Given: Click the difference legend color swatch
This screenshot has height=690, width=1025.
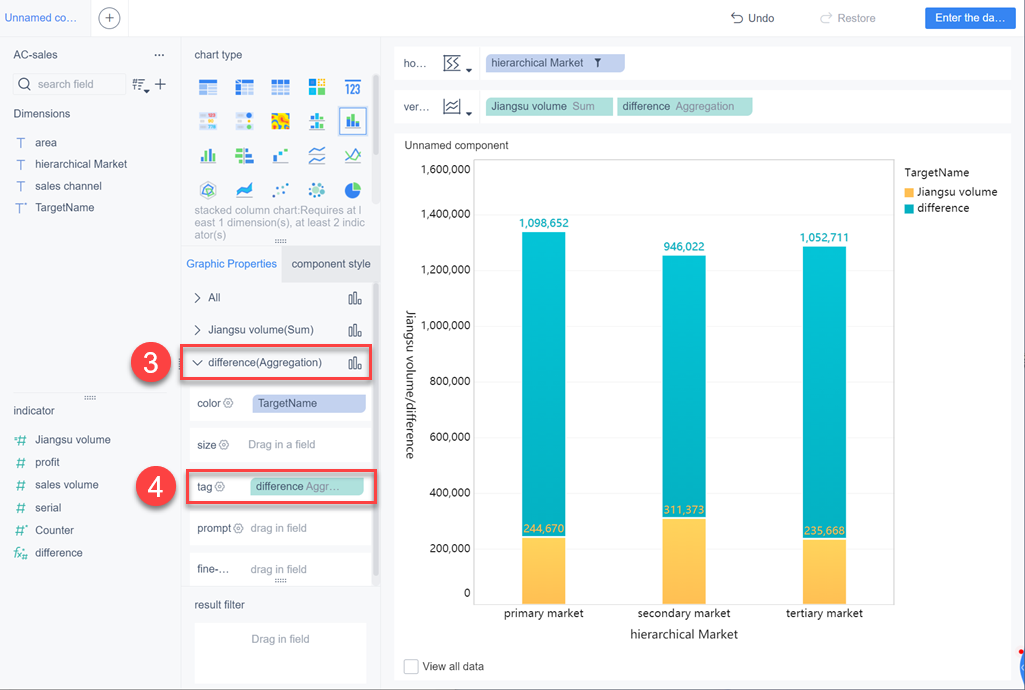Looking at the screenshot, I should coord(909,208).
